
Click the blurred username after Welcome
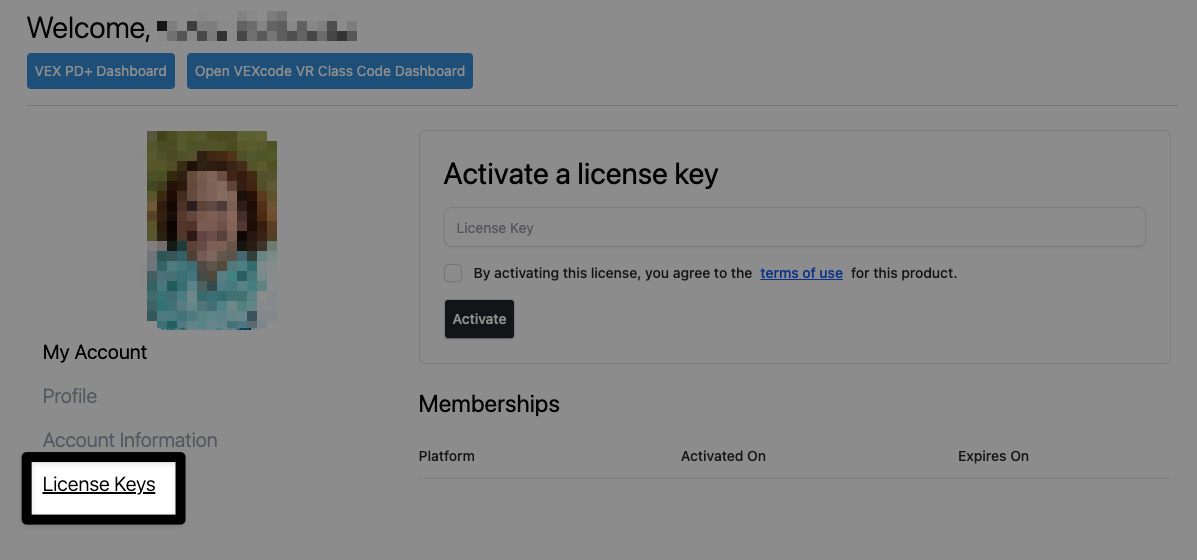(257, 27)
